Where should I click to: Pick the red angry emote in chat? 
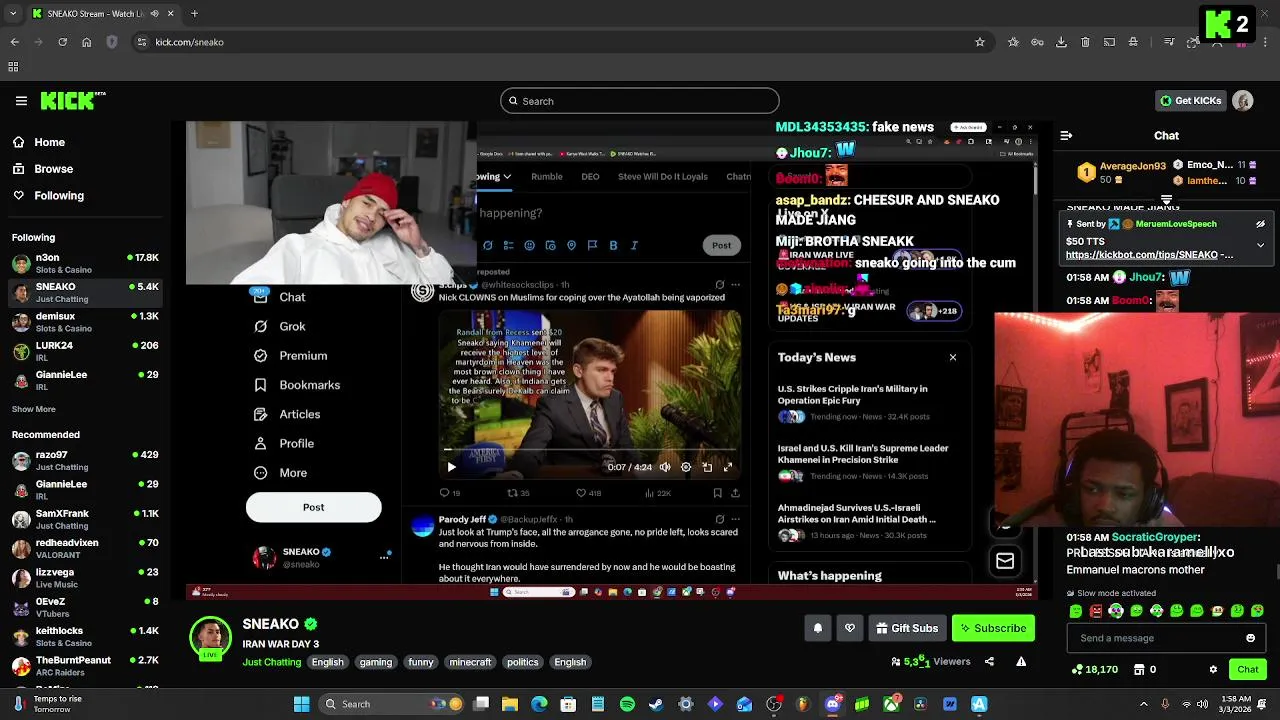coord(1096,611)
